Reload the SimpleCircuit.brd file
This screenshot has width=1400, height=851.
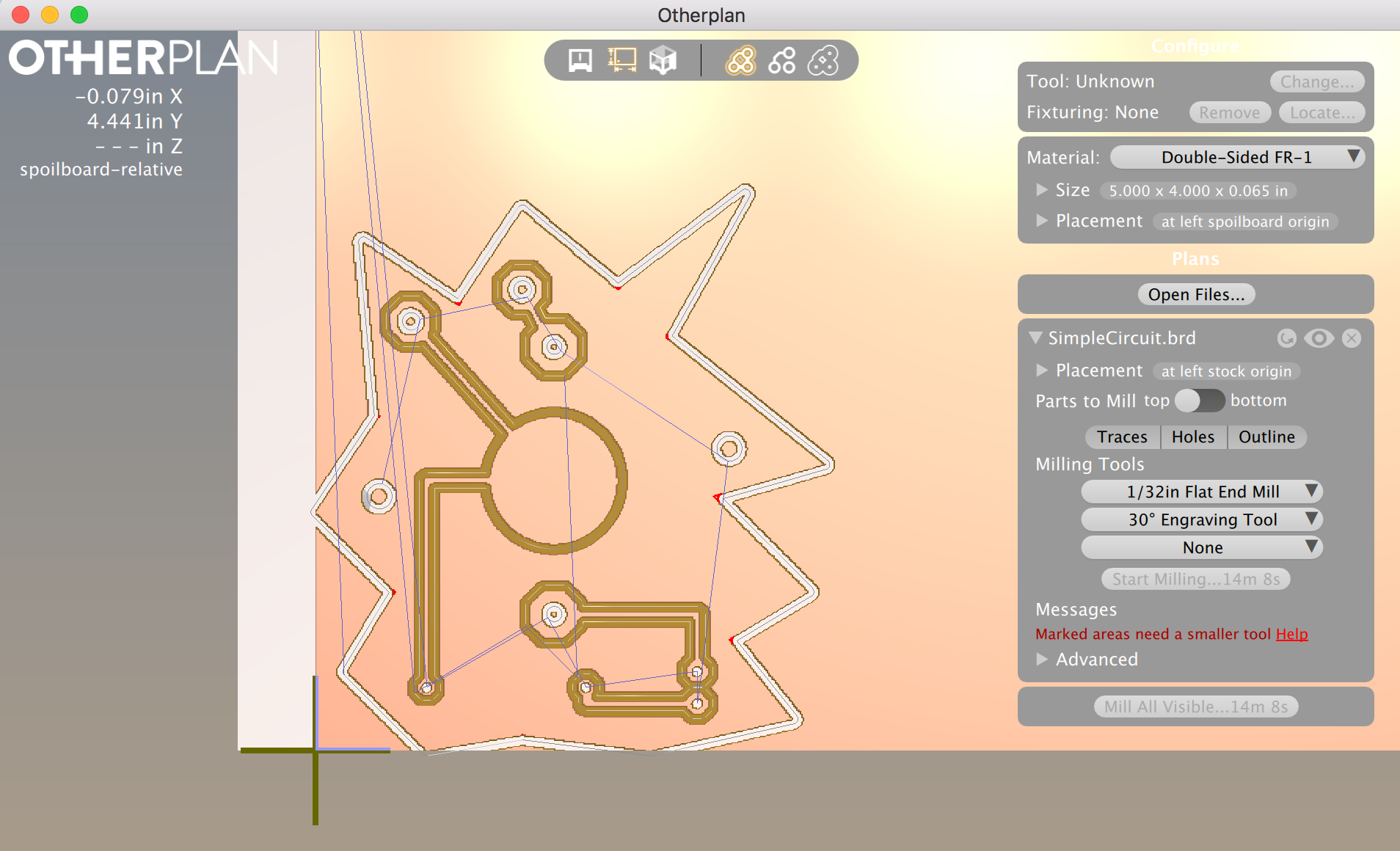(x=1289, y=338)
